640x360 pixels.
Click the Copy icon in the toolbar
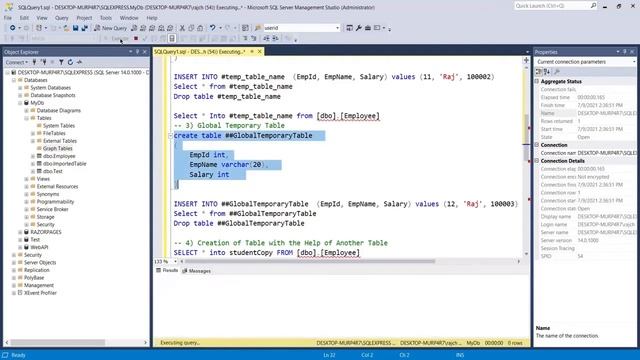(x=191, y=28)
